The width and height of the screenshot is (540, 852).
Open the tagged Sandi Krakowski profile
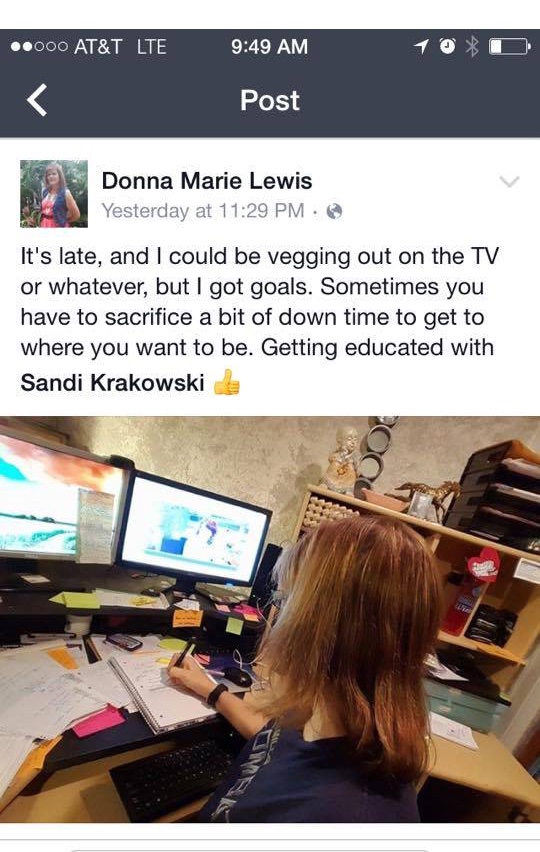coord(112,383)
